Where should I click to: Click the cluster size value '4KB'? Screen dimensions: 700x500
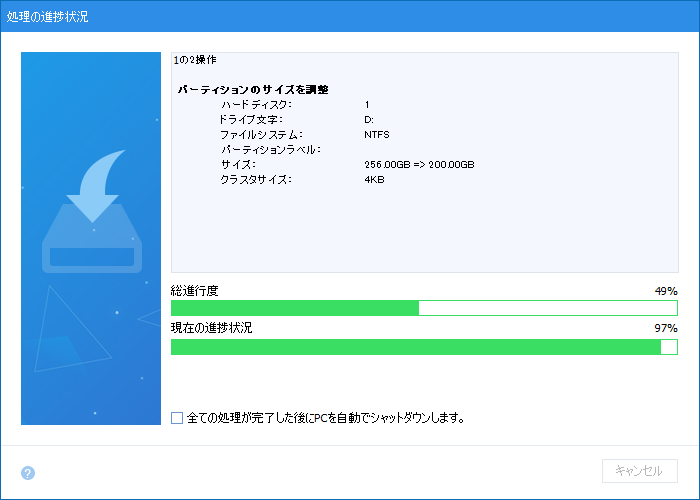pyautogui.click(x=374, y=179)
